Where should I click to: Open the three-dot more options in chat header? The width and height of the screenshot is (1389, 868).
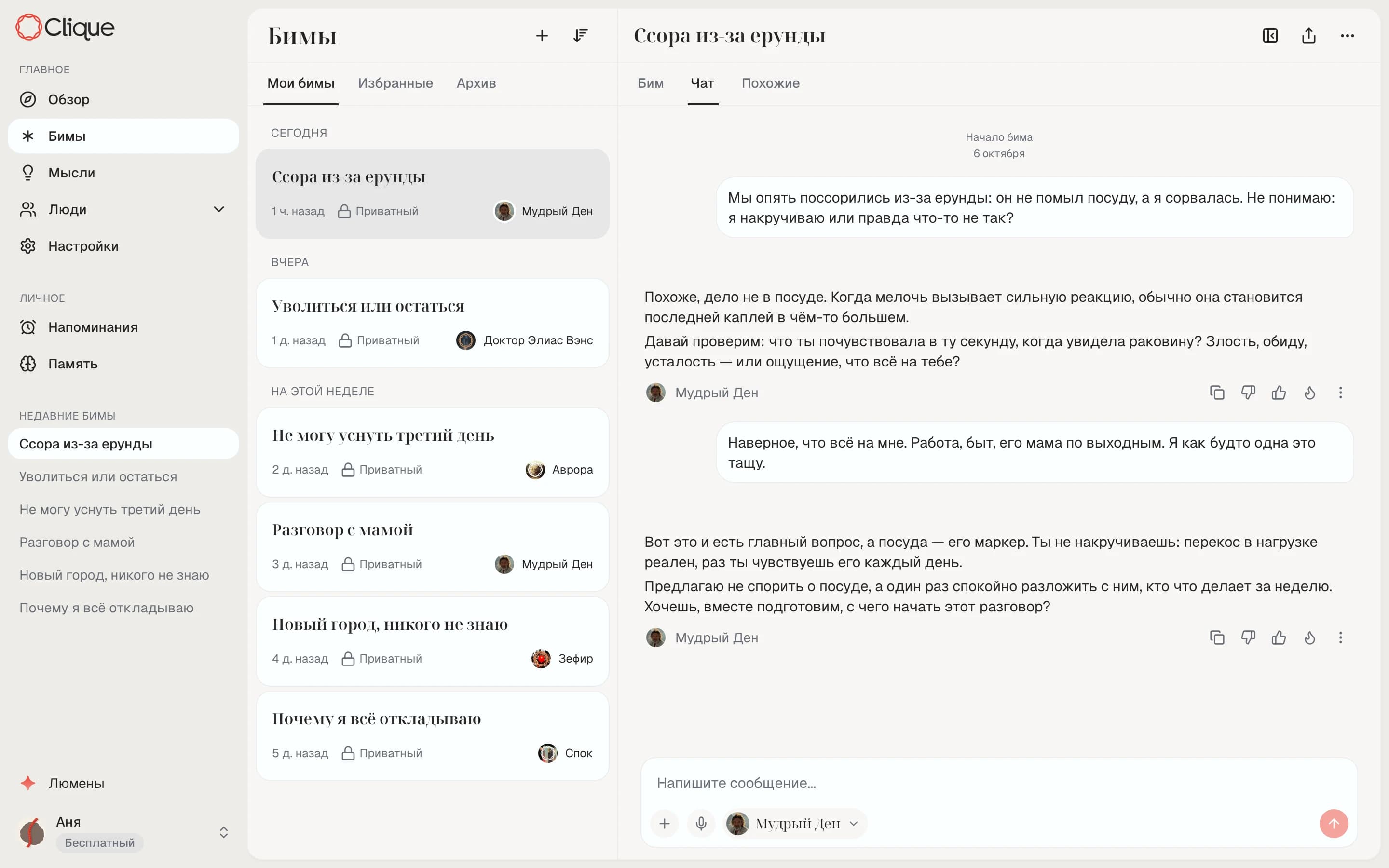tap(1347, 36)
